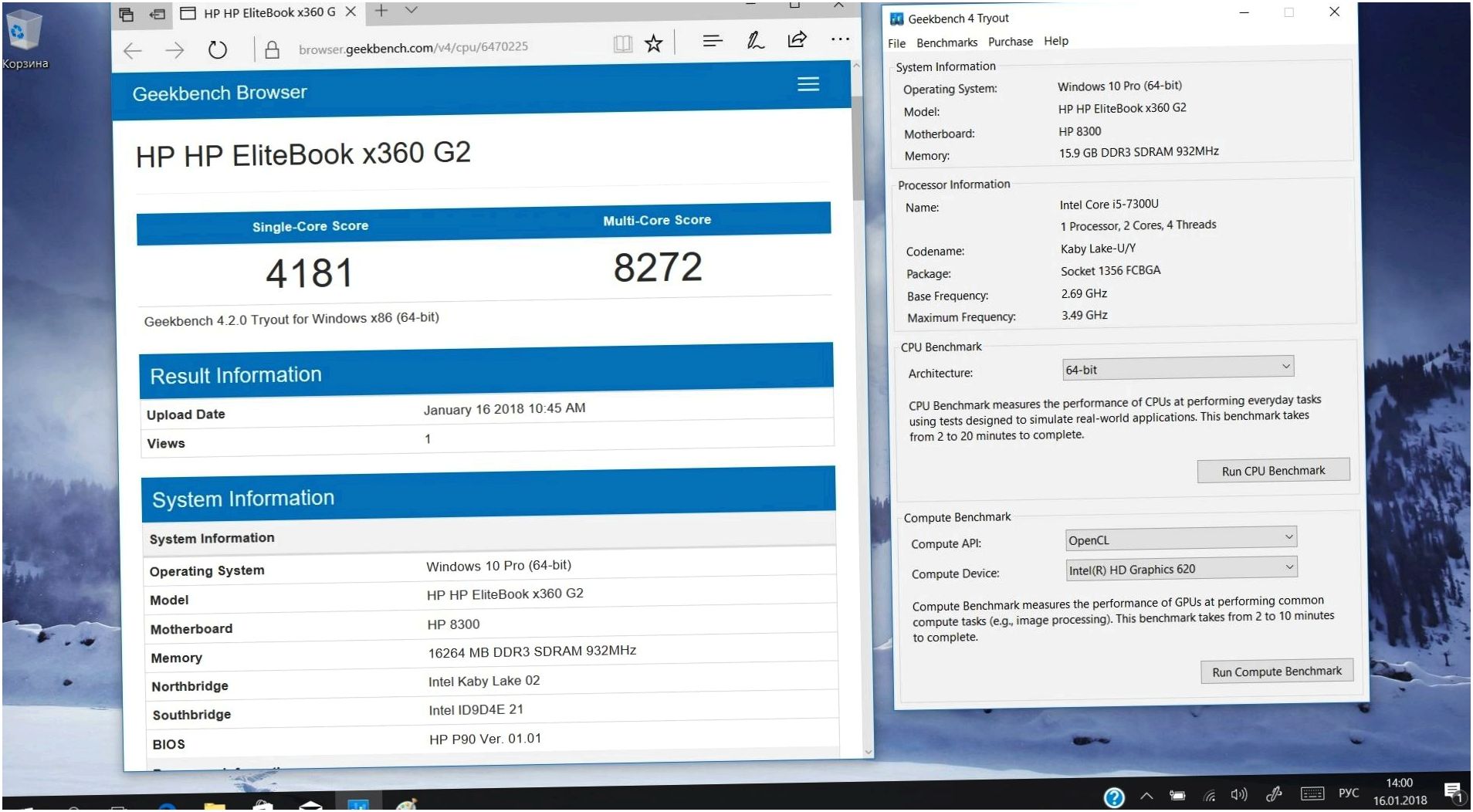The width and height of the screenshot is (1473, 812).
Task: Click Maximum Frequency value 3.49 GHz
Action: pos(1084,316)
